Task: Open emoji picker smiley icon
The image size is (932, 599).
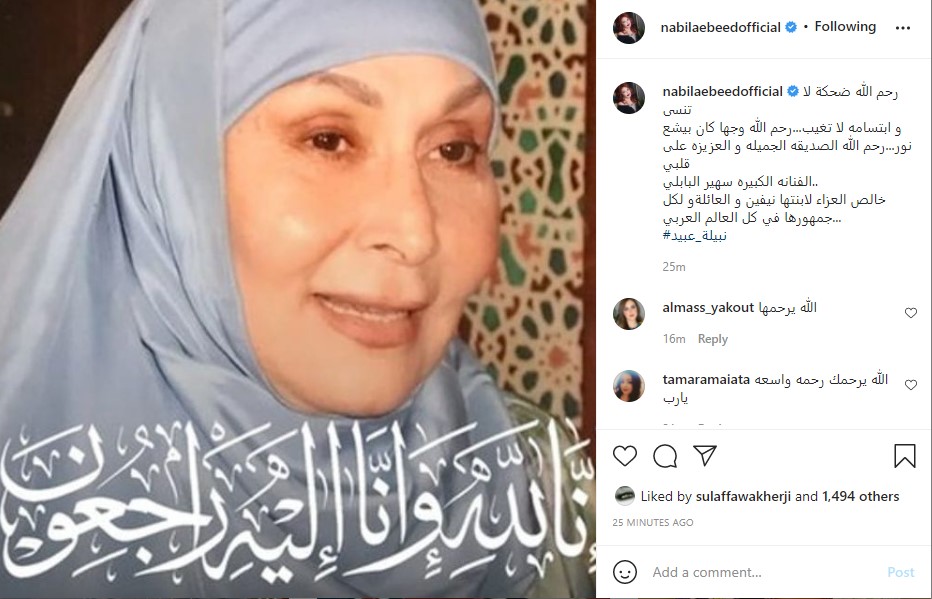Action: tap(625, 572)
